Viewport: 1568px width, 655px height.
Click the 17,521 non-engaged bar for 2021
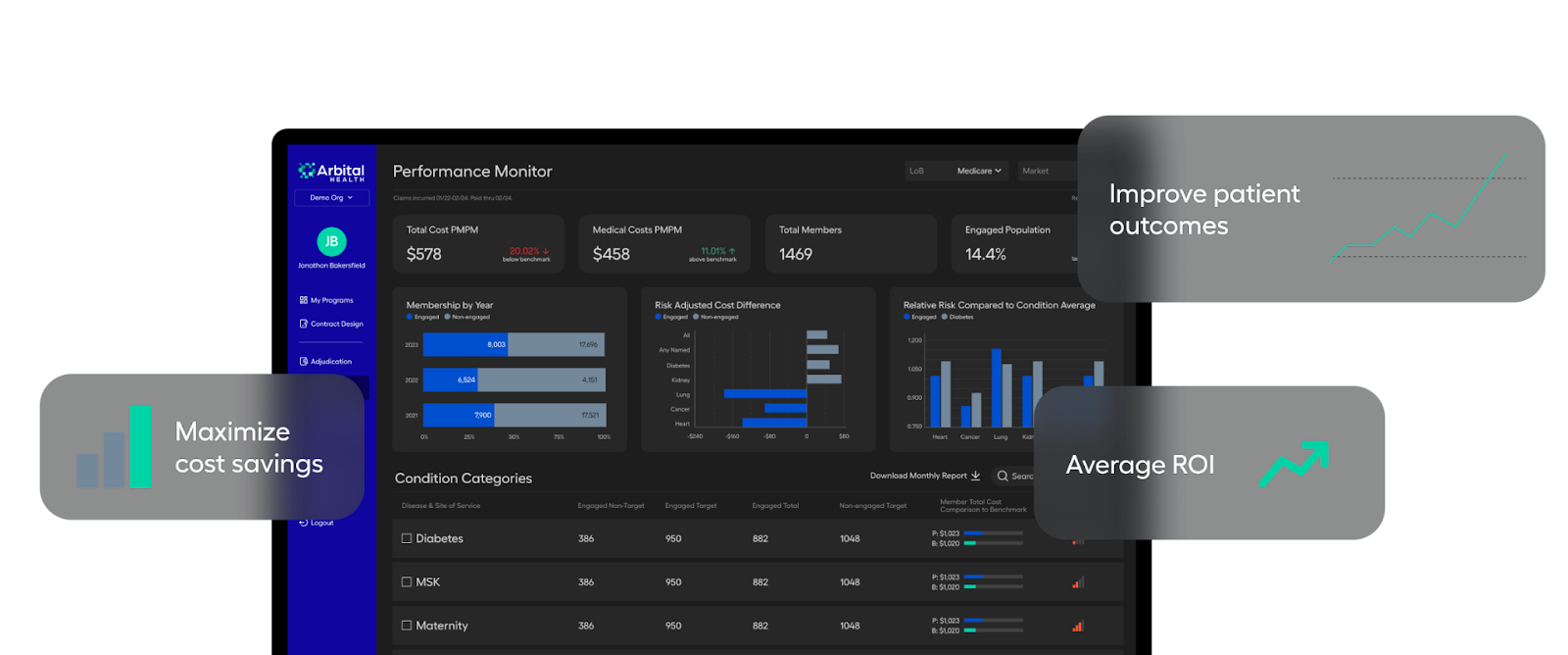(x=551, y=415)
